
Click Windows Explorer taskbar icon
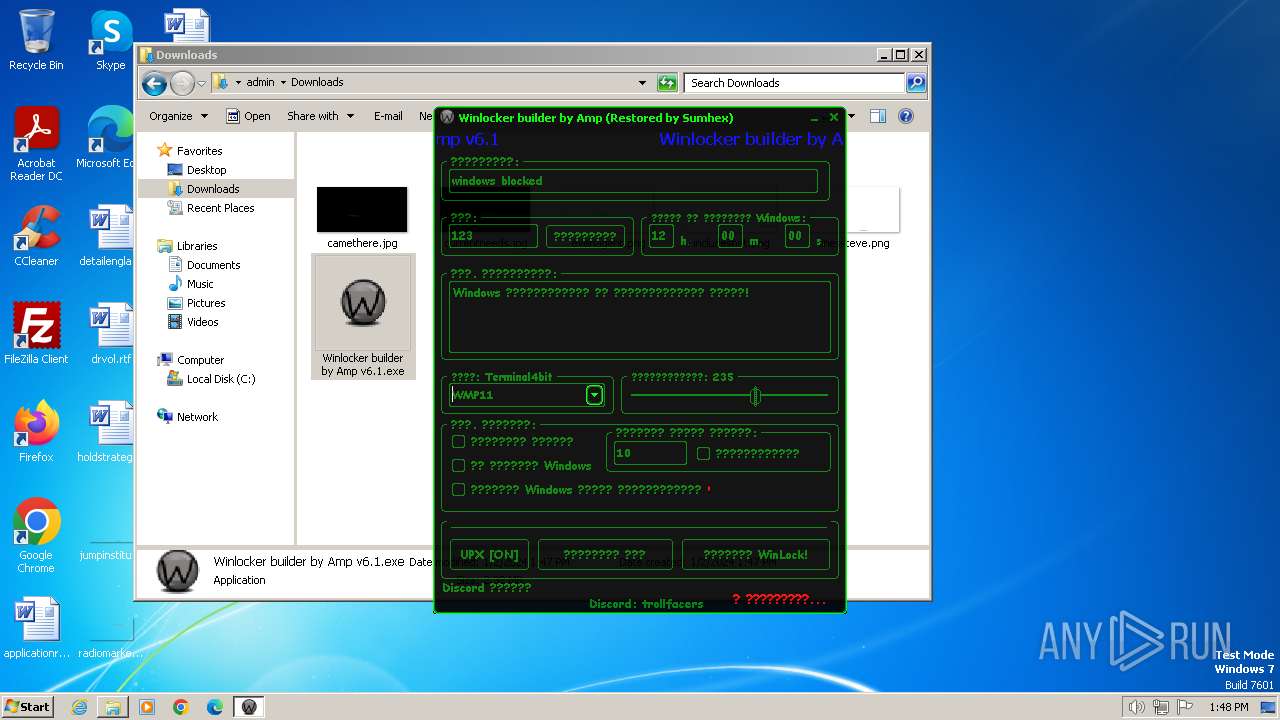tap(113, 707)
